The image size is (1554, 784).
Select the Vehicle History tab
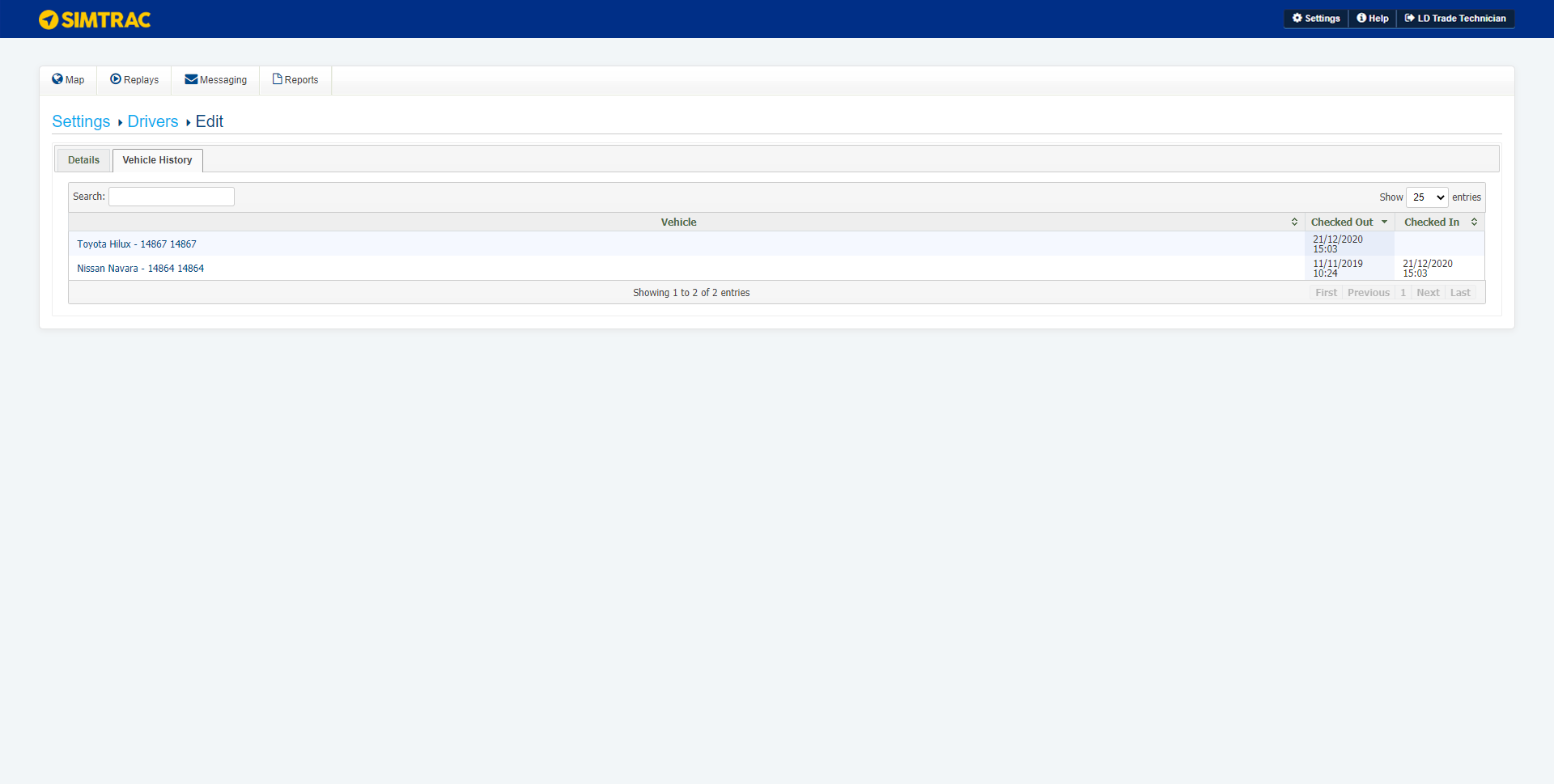click(157, 160)
